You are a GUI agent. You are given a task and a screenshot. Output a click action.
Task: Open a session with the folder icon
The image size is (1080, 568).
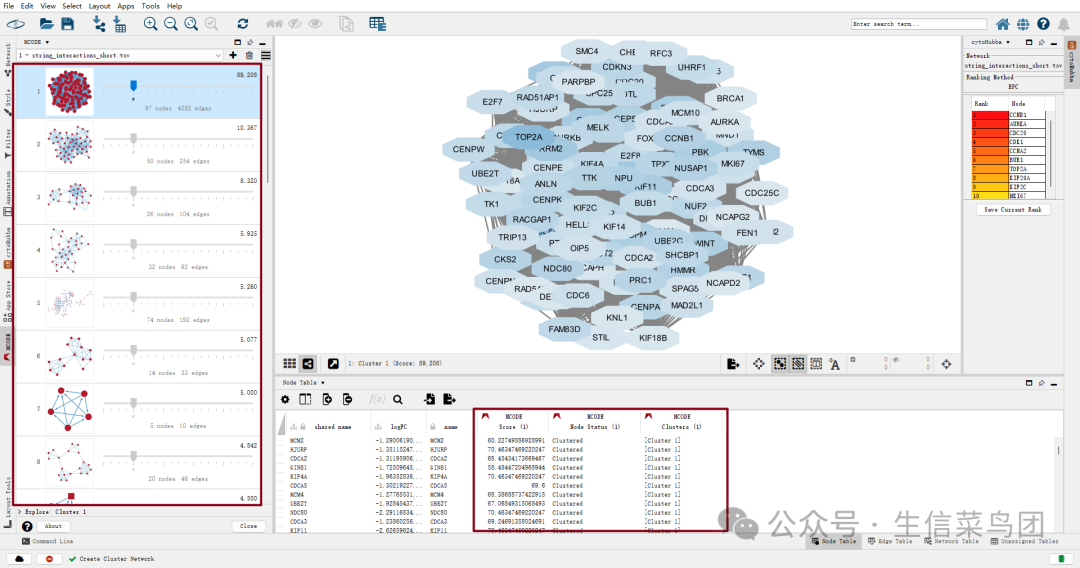(x=46, y=24)
